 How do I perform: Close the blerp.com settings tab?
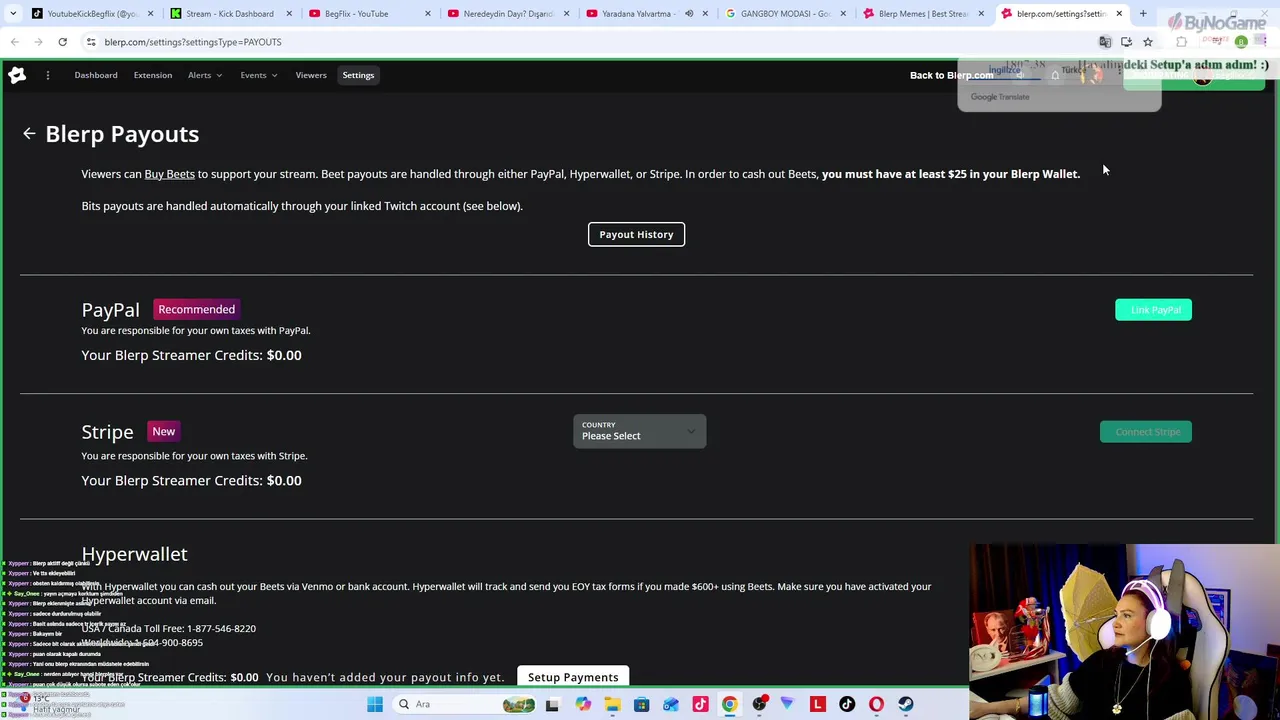1119,14
